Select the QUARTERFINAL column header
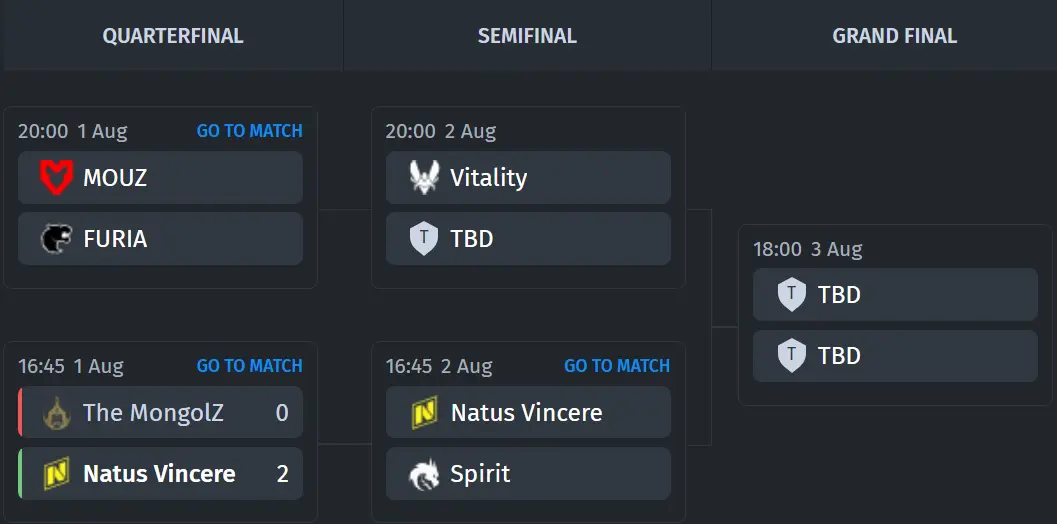Image resolution: width=1057 pixels, height=524 pixels. (x=173, y=36)
